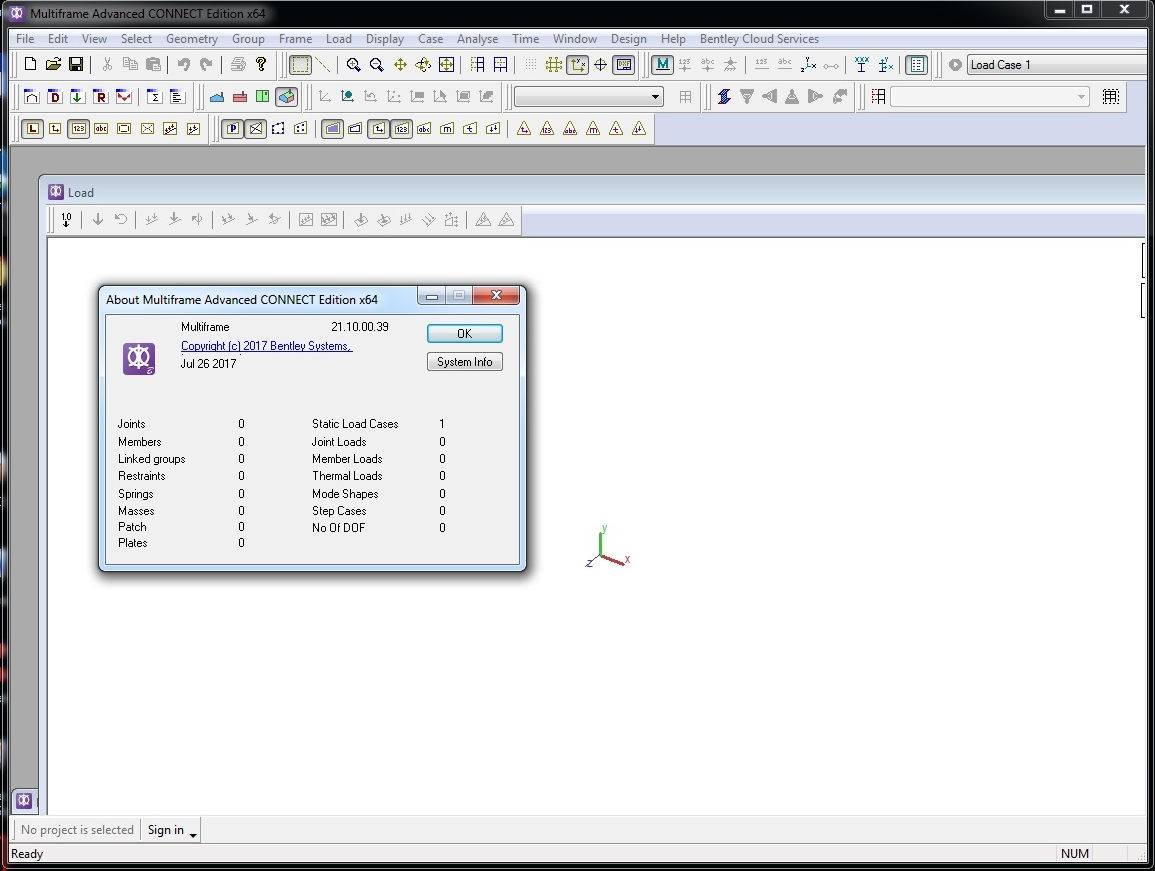
Task: Toggle the yellow grid display icon
Action: [x=554, y=65]
